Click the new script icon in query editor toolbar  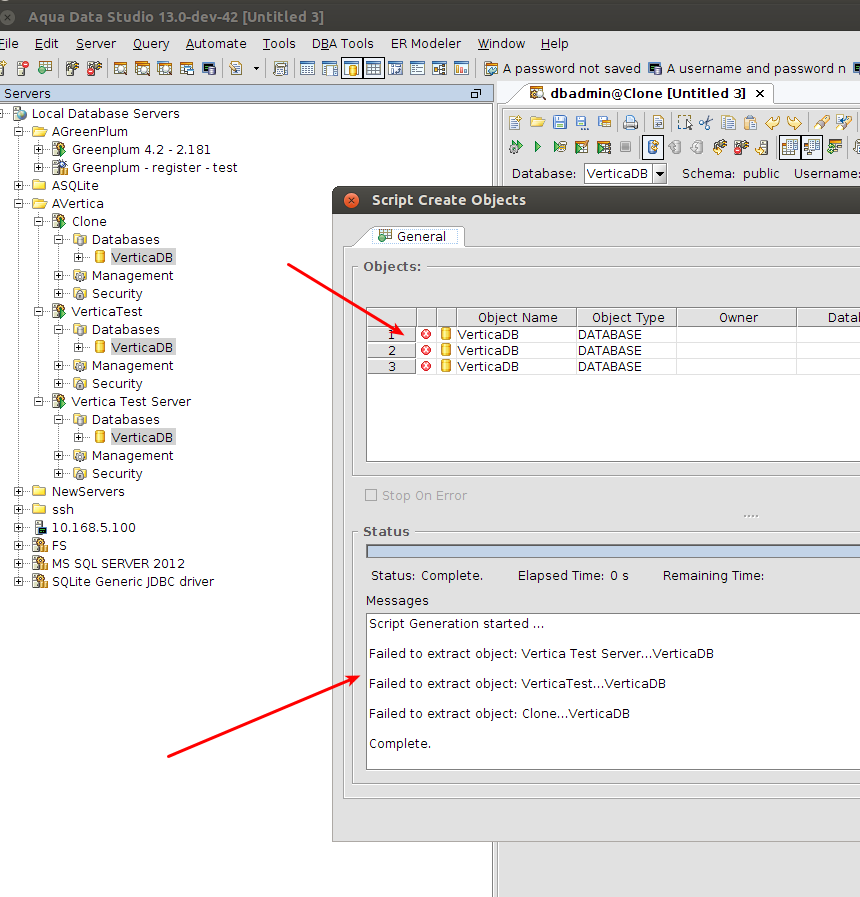click(515, 122)
